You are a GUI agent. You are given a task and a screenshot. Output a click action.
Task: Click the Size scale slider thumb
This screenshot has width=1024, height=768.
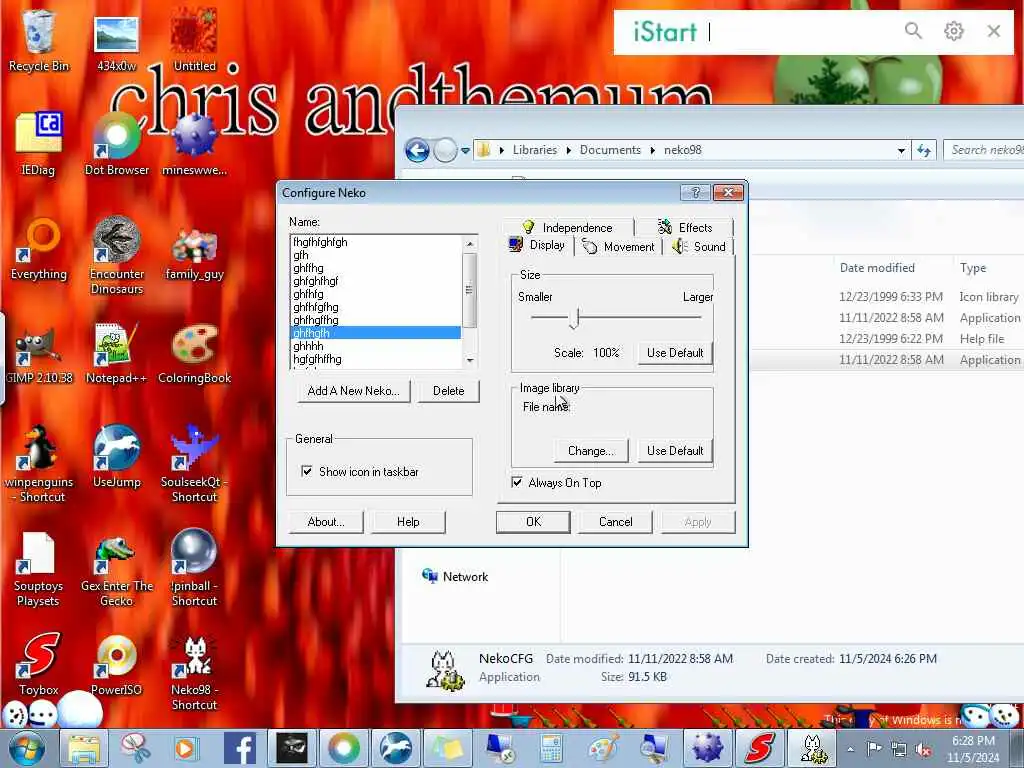(x=574, y=318)
